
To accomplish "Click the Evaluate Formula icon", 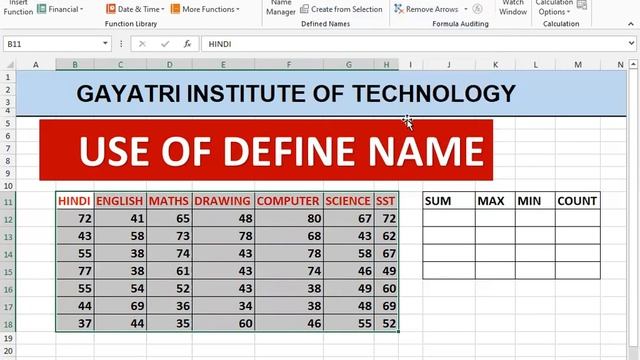I will coord(478,9).
